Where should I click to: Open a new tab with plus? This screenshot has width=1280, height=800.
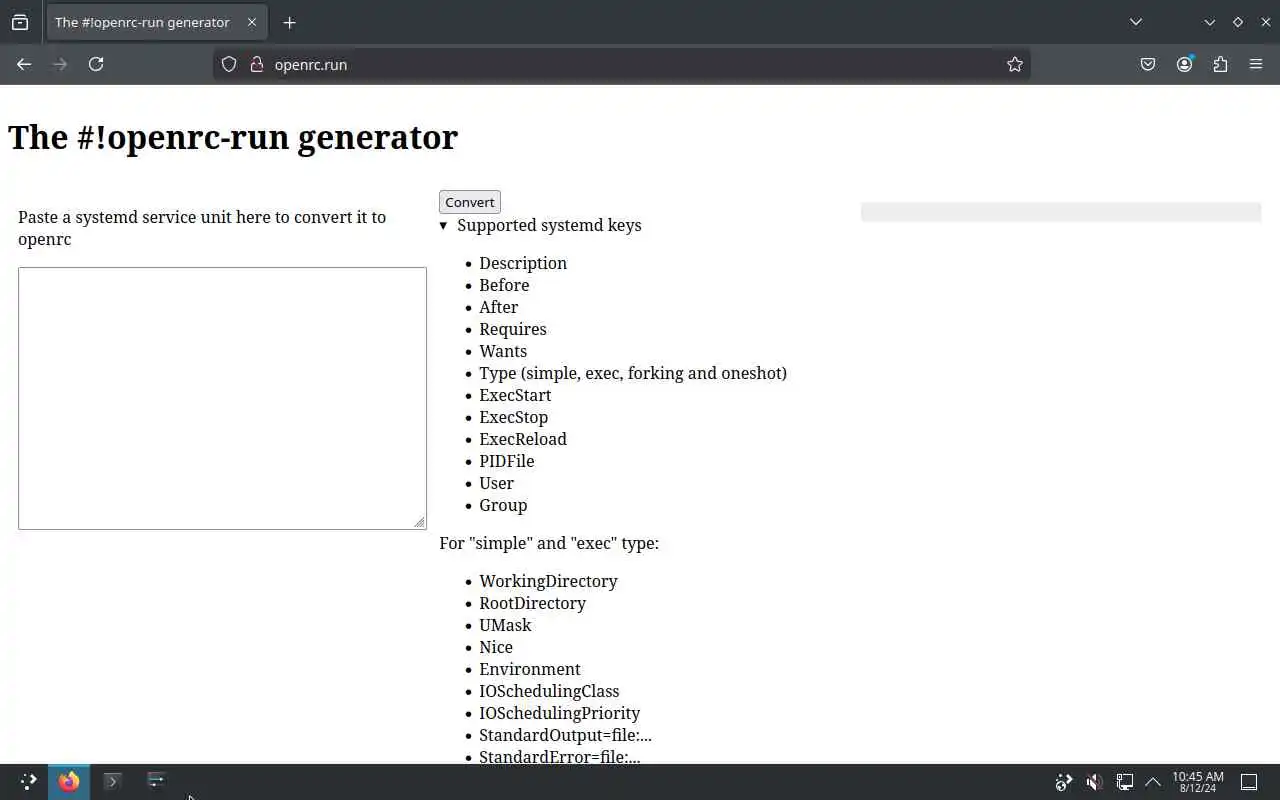(289, 22)
